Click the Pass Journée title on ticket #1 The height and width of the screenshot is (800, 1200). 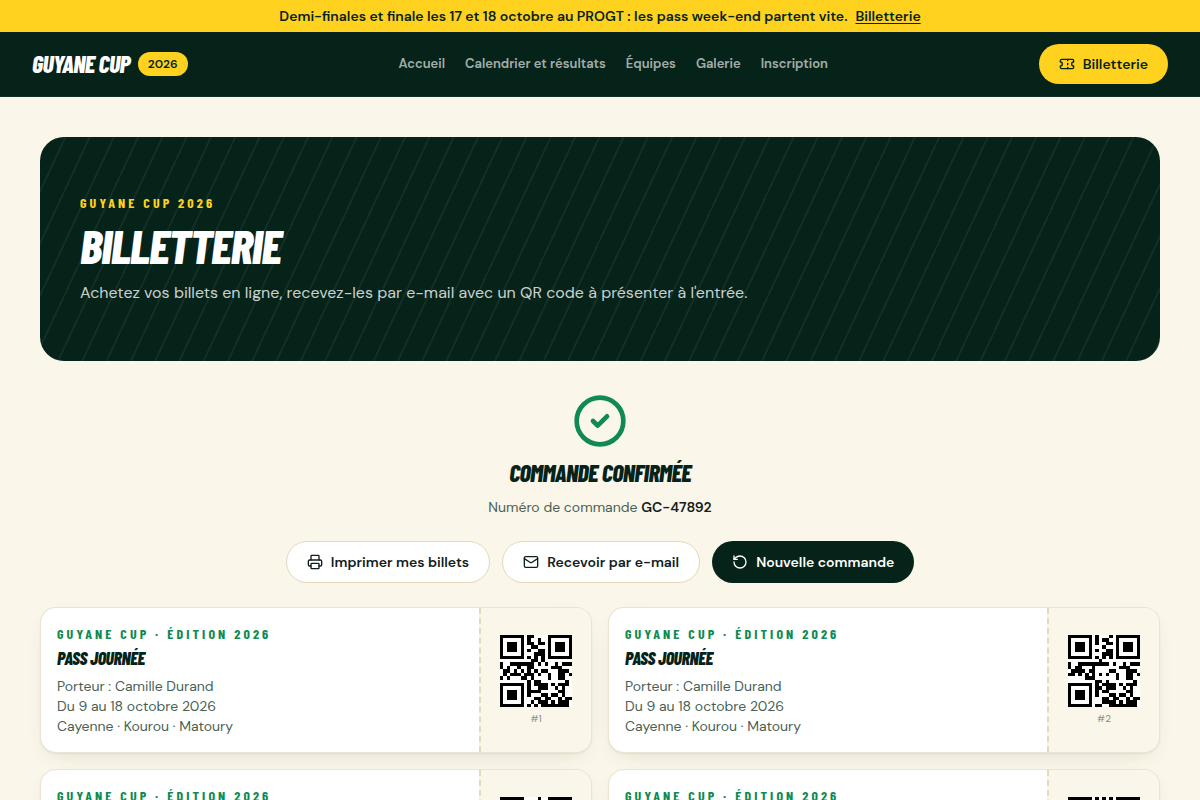101,659
